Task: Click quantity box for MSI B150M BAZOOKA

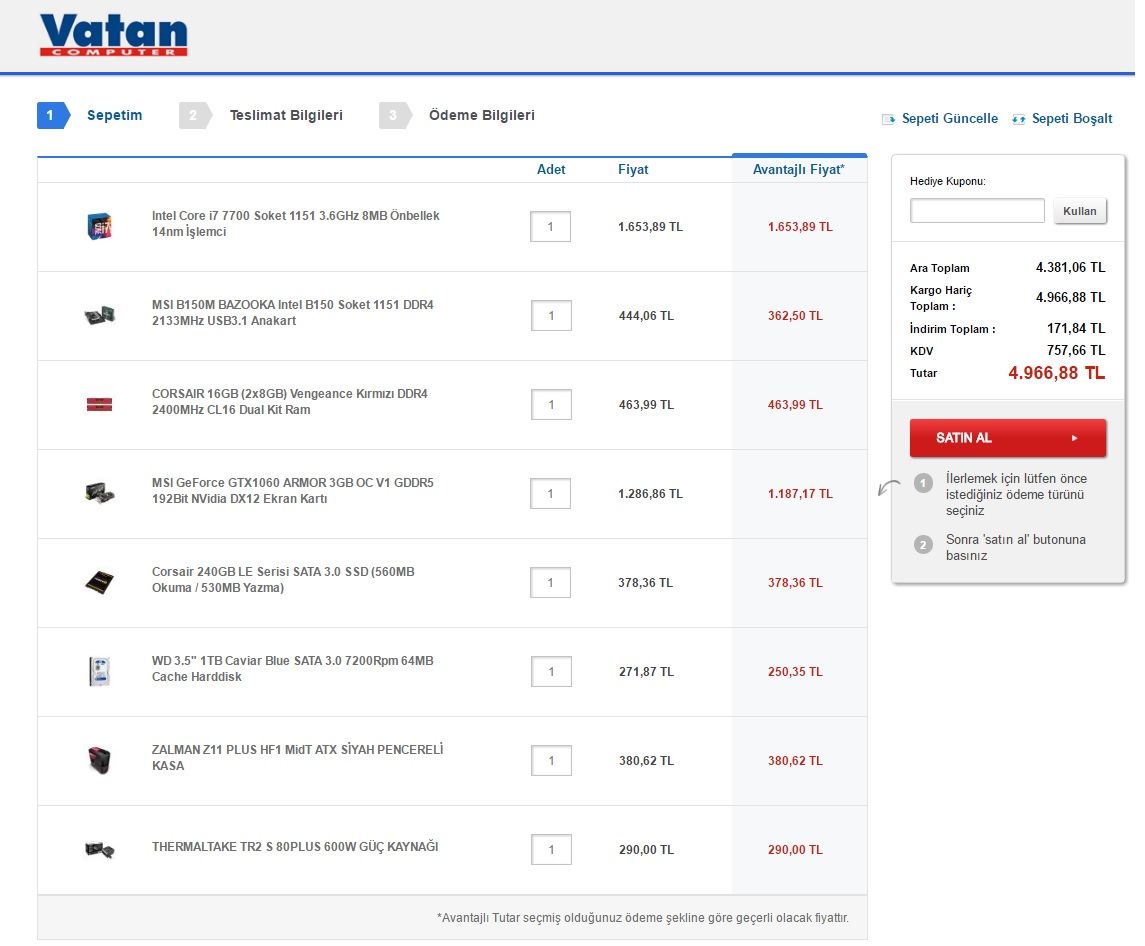Action: pos(551,316)
